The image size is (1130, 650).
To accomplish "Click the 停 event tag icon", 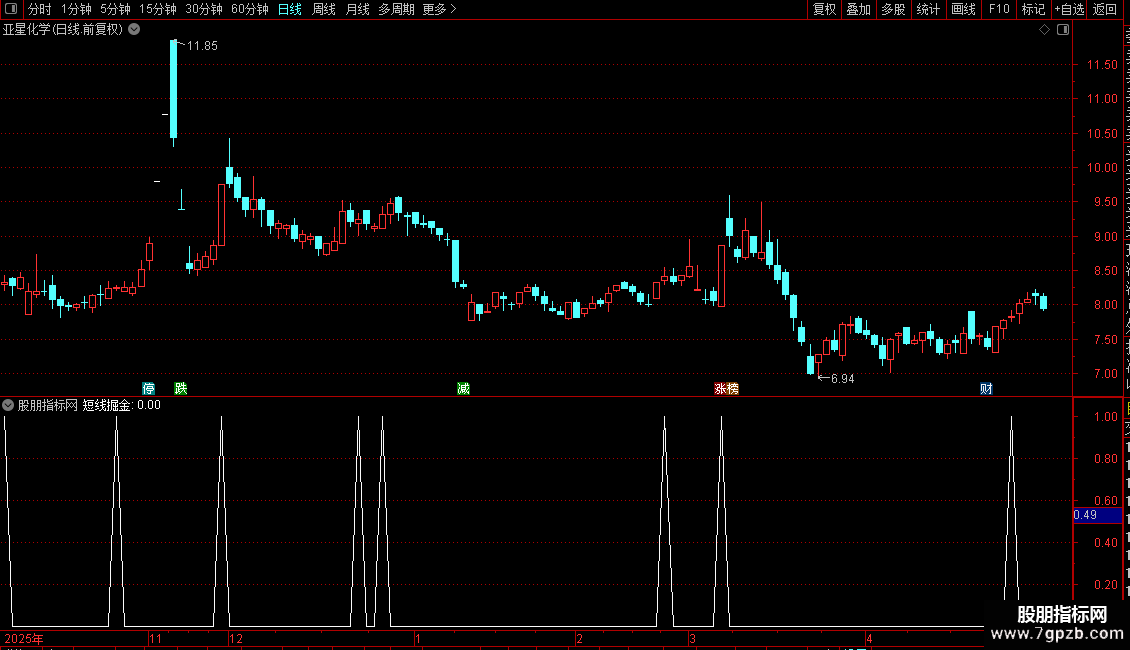I will [148, 388].
